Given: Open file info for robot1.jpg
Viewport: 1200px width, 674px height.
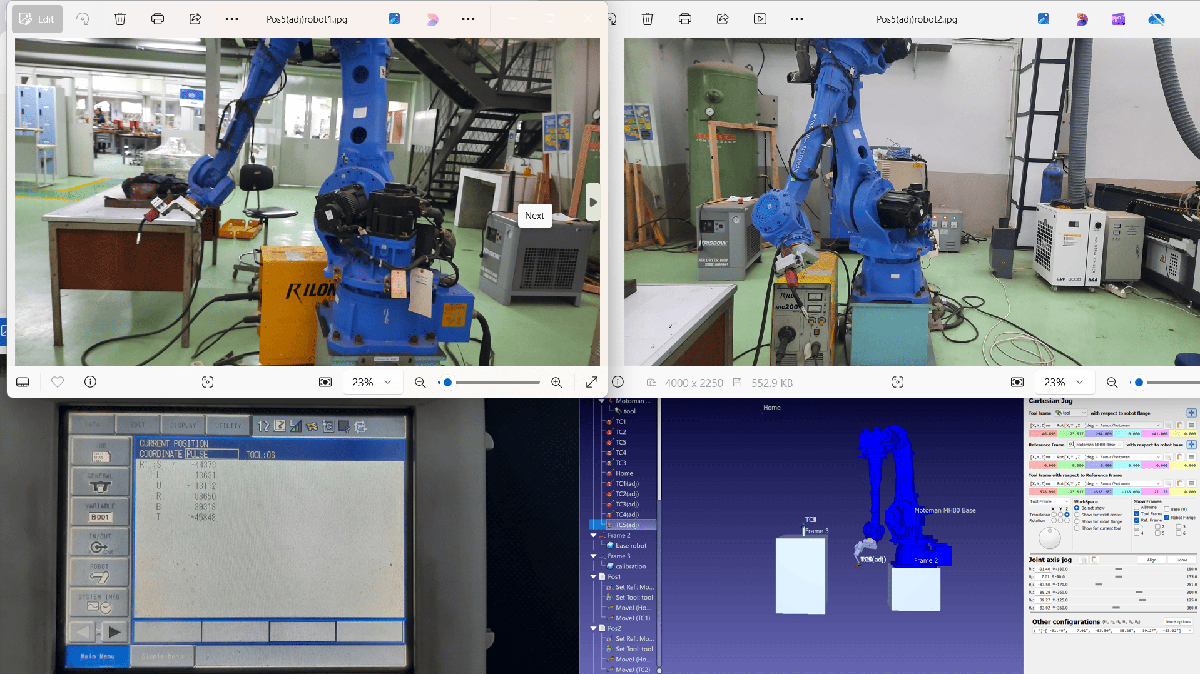Looking at the screenshot, I should pos(90,382).
